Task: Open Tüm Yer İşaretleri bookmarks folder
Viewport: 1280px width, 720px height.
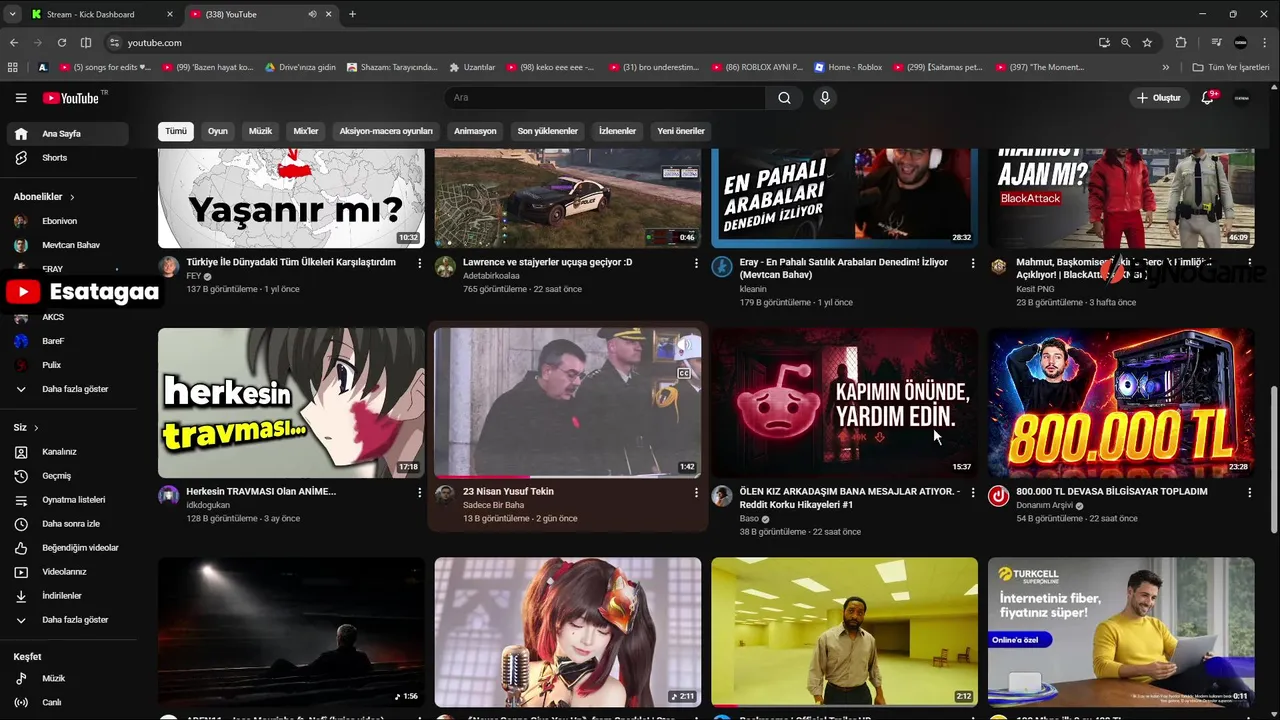Action: coord(1231,67)
